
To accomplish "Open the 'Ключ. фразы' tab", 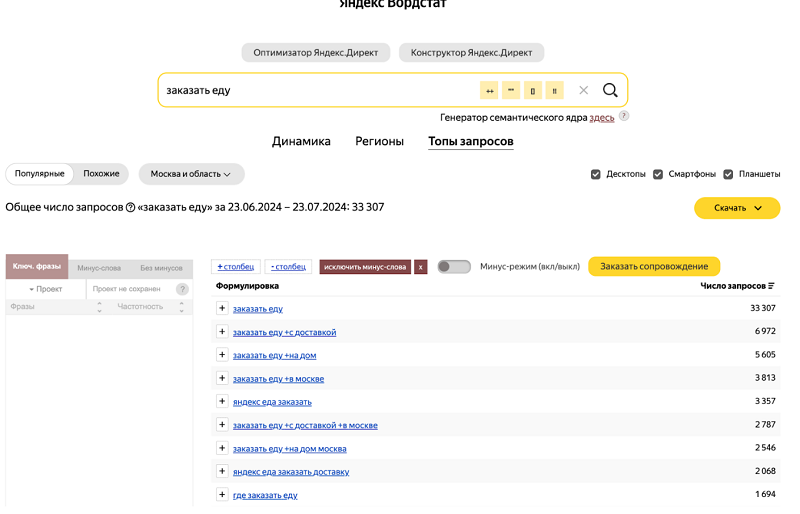I will (x=37, y=266).
